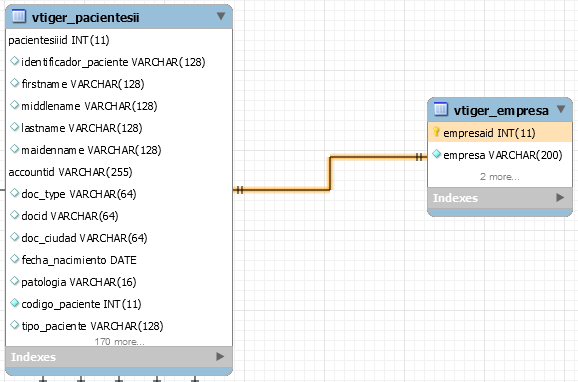Click diamond icon beside doc_ciudad column
The width and height of the screenshot is (578, 382).
click(x=14, y=237)
